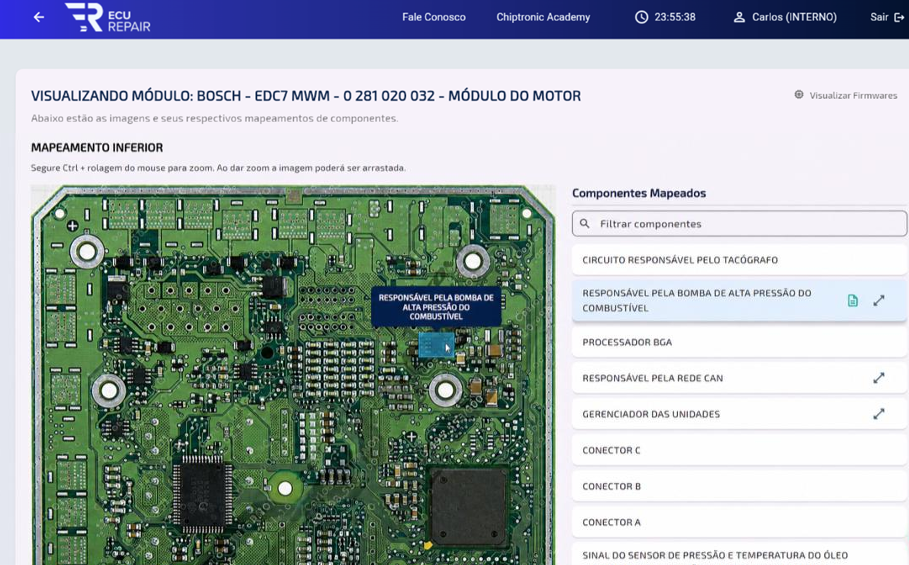Expand icon on BOMBA DE ALTA PRESSÃO row
The width and height of the screenshot is (909, 565).
(879, 301)
